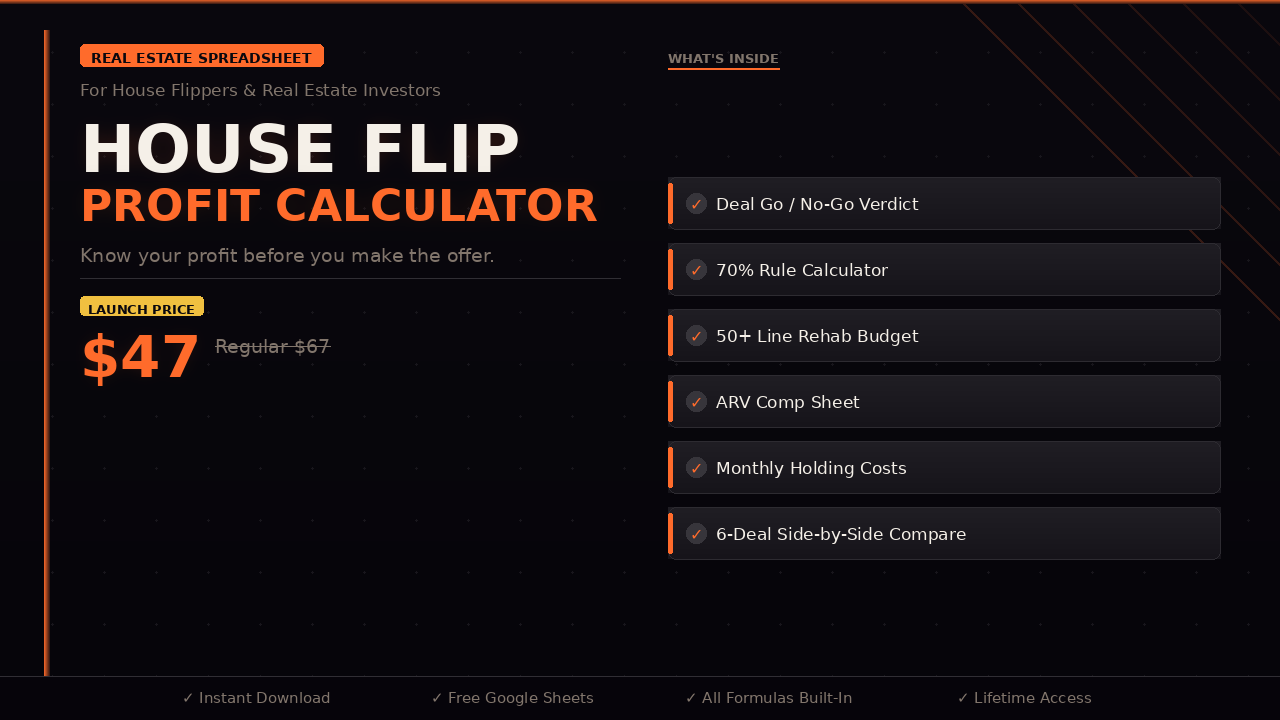Click the 50+ Line Rehab Budget checkmark icon
The image size is (1280, 720).
click(x=696, y=336)
